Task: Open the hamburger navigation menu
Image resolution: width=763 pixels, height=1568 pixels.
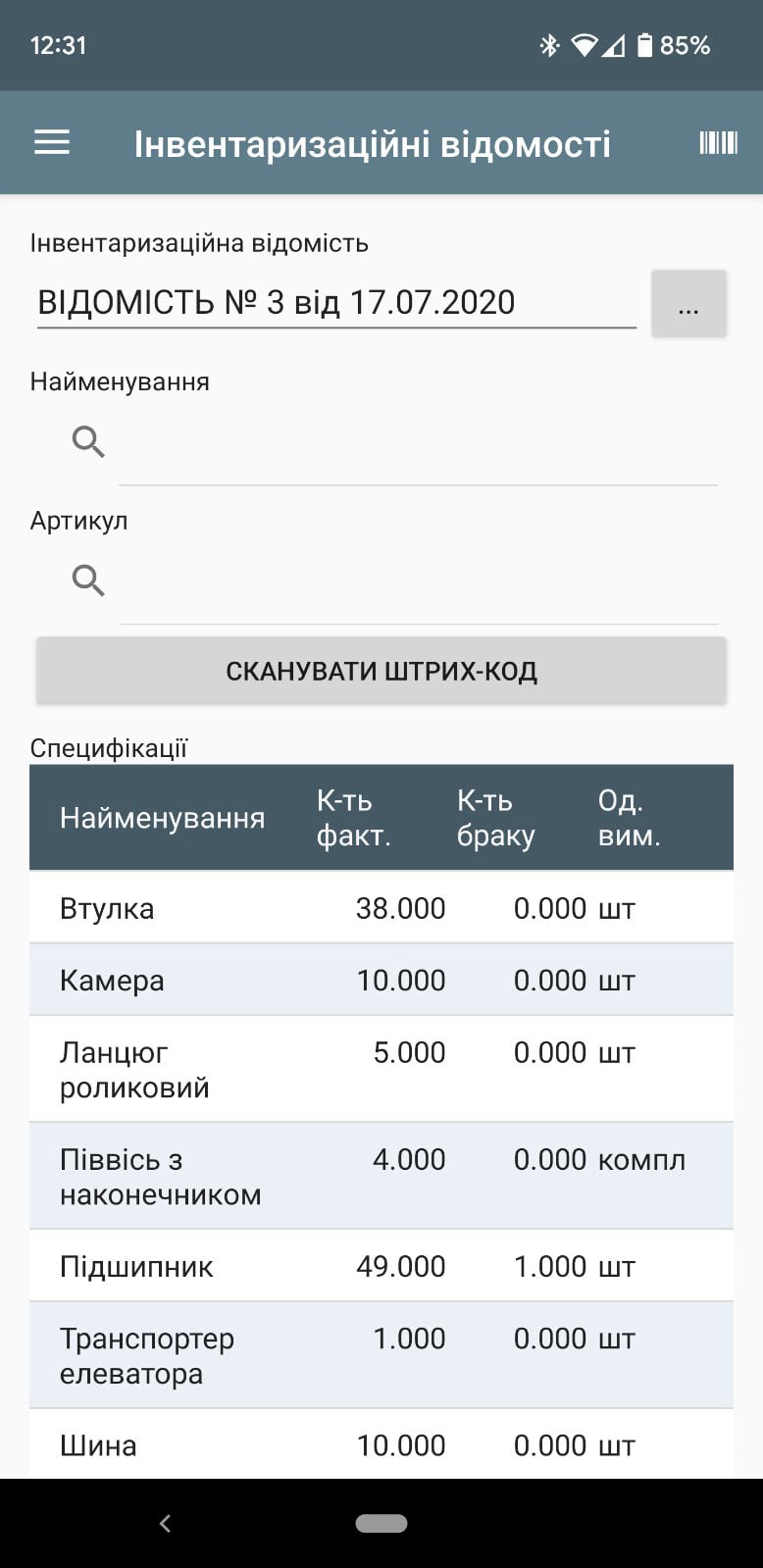Action: pyautogui.click(x=52, y=143)
